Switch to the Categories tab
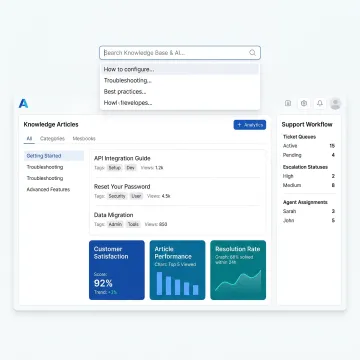Viewport: 360px width, 360px height. (52, 139)
